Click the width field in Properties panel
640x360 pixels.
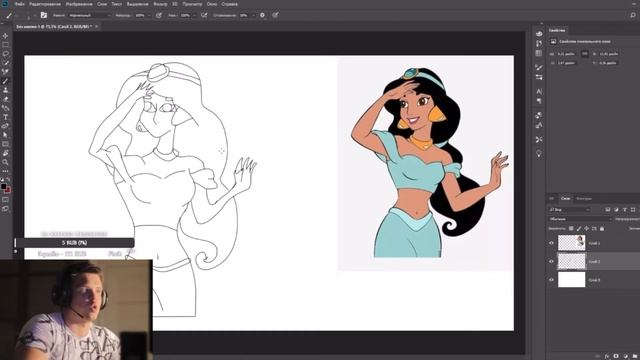(x=567, y=54)
